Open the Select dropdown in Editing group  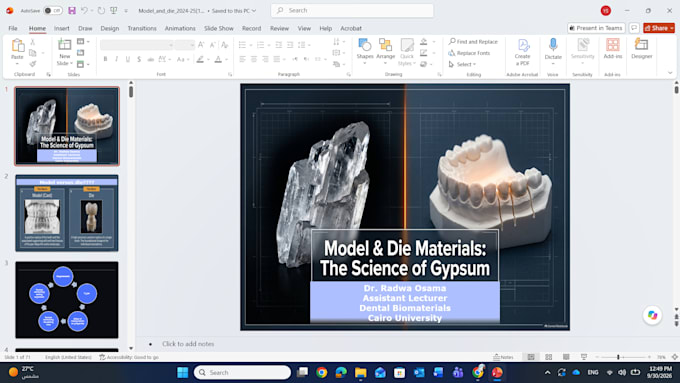(462, 64)
